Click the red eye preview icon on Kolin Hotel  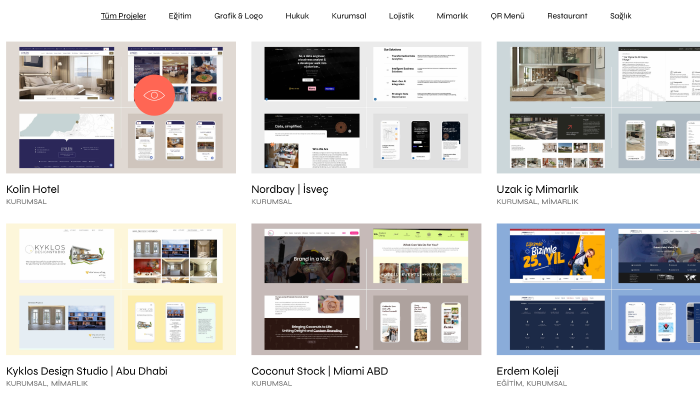click(x=154, y=95)
